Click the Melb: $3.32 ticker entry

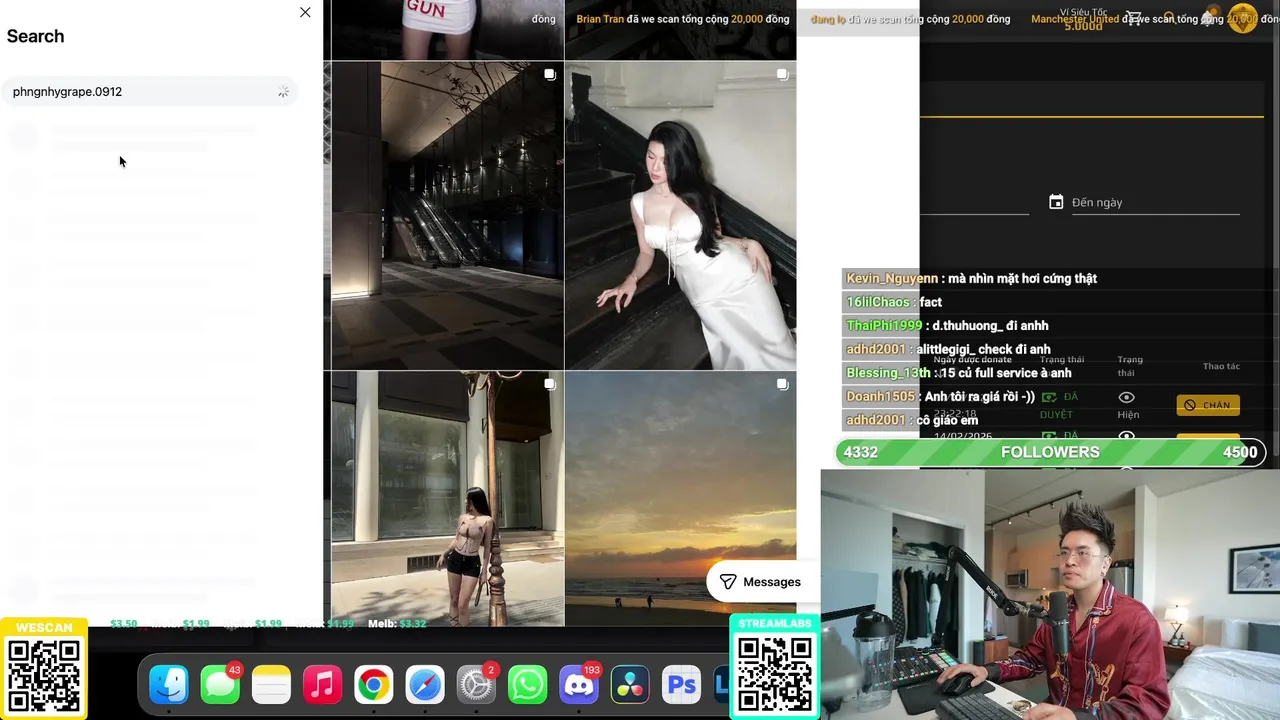[397, 624]
